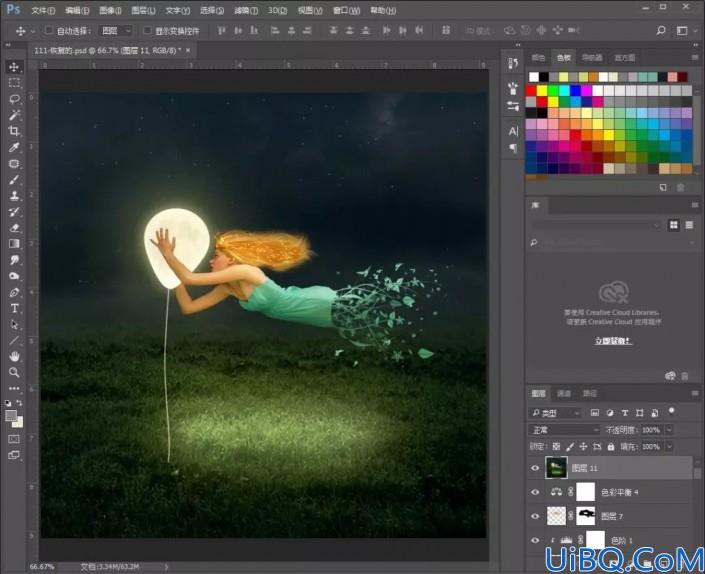Select the Pen tool

14,292
